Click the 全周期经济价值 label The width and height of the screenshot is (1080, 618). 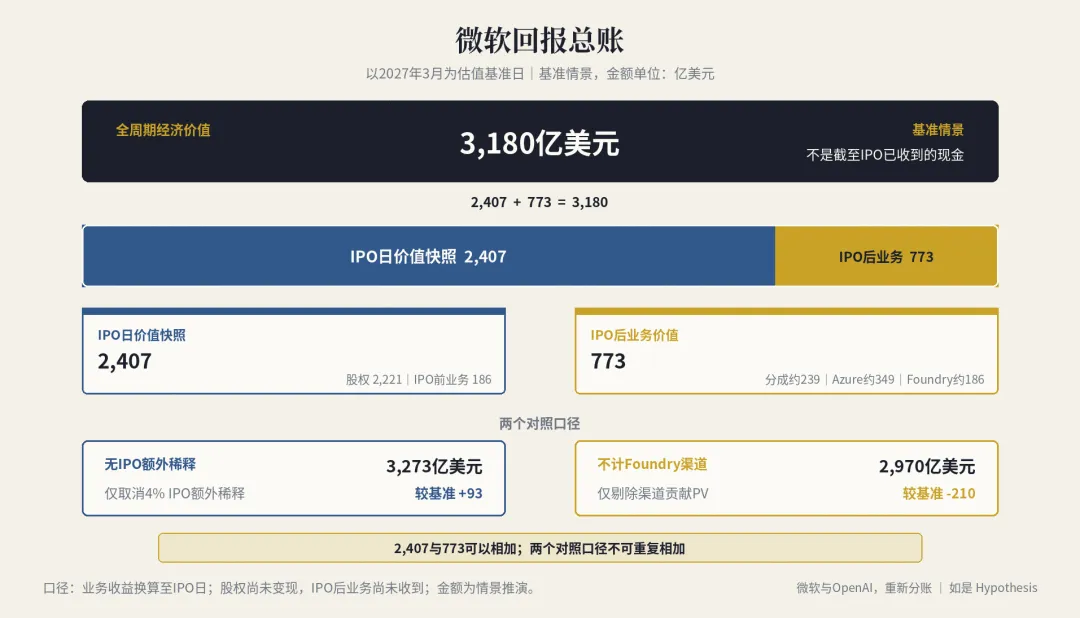[163, 130]
